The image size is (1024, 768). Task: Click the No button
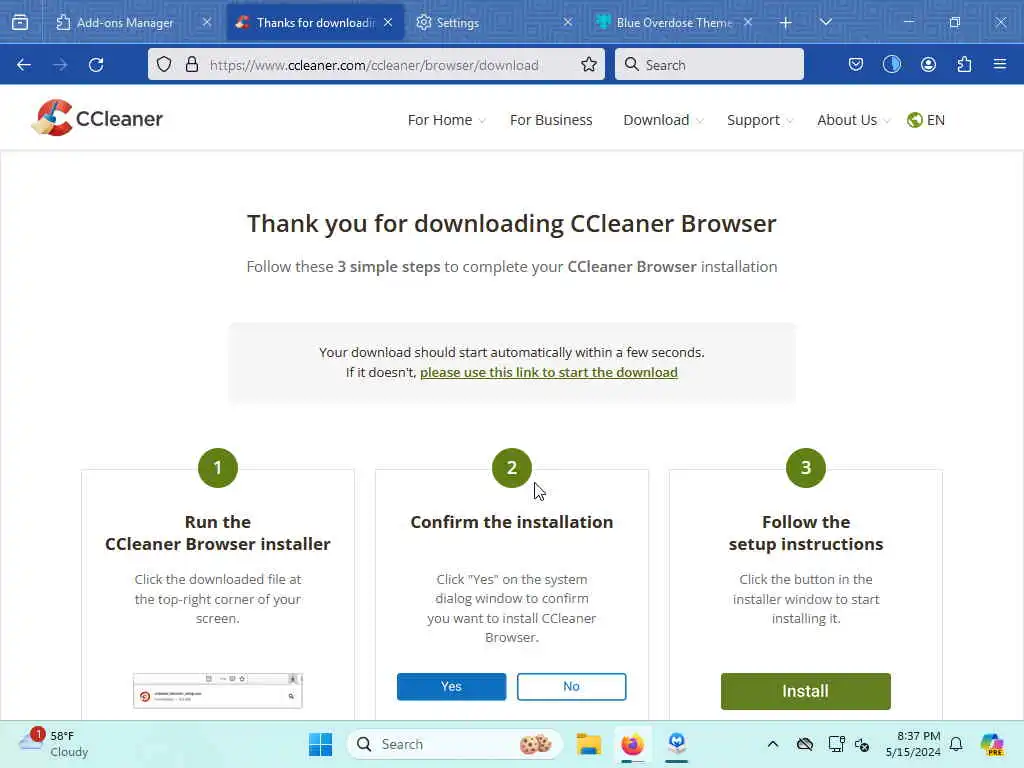tap(571, 686)
